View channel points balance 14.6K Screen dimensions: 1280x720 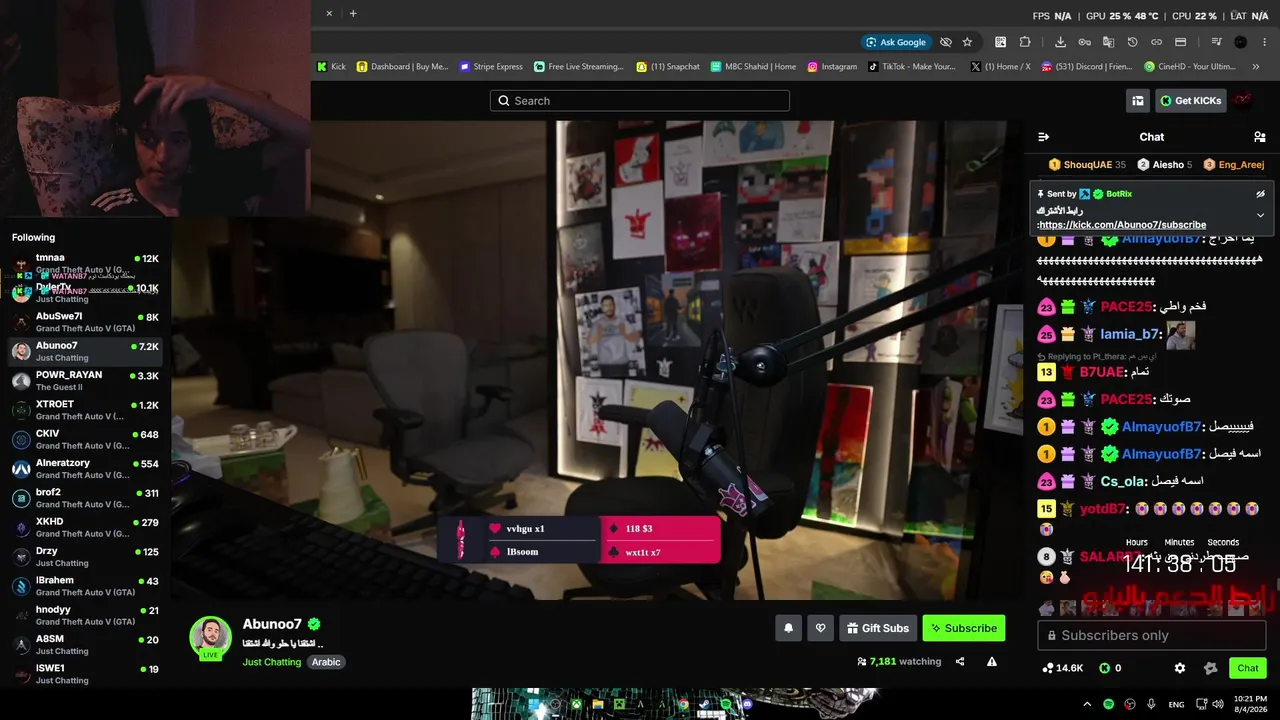[x=1062, y=668]
